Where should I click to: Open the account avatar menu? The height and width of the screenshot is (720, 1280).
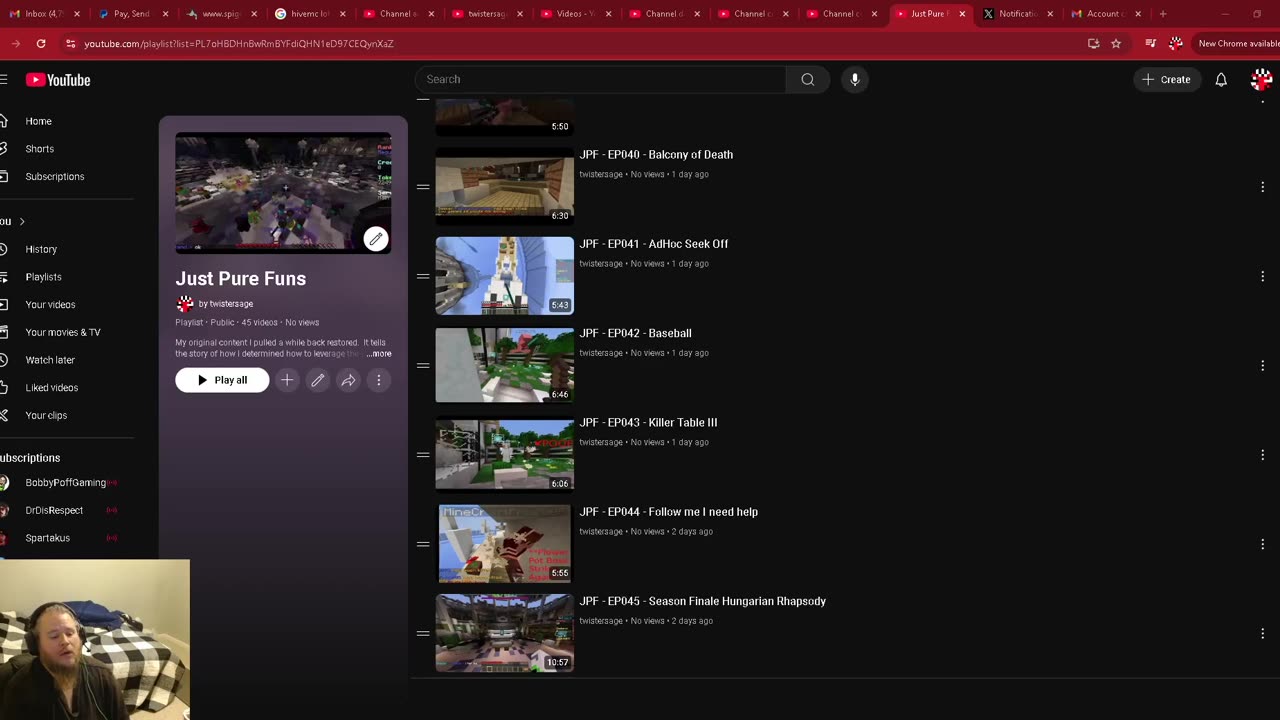pyautogui.click(x=1261, y=79)
